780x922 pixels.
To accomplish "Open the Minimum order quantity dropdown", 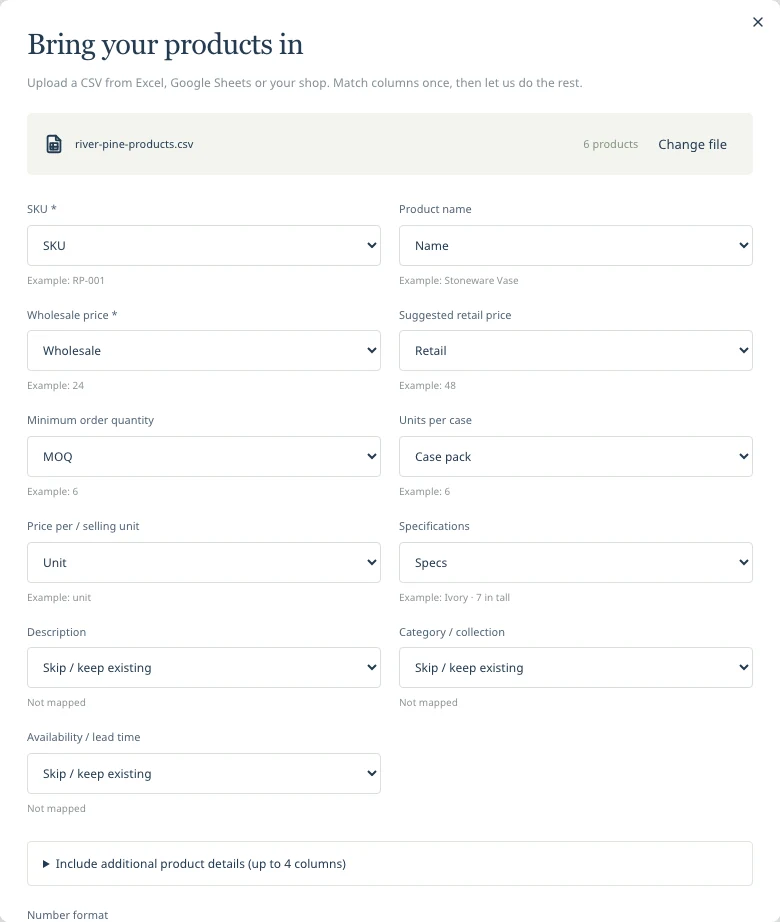I will (x=204, y=456).
